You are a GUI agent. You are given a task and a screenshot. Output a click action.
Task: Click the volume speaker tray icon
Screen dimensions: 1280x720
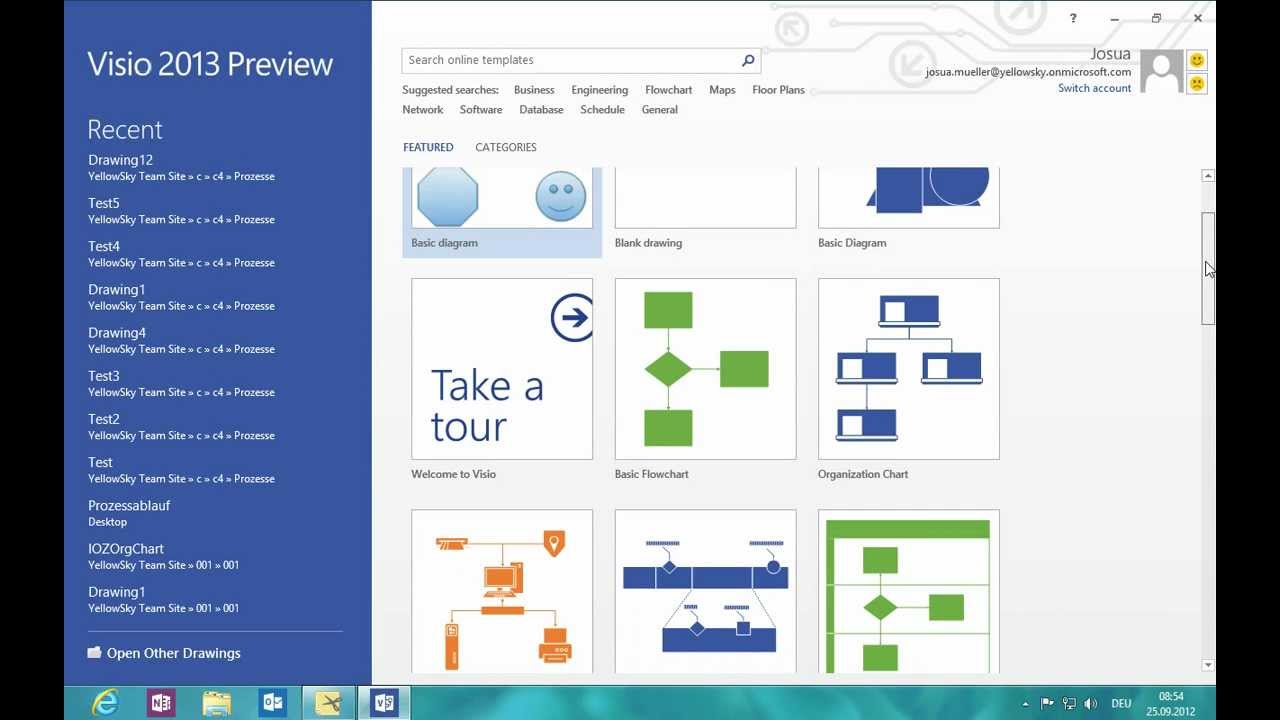click(1091, 704)
